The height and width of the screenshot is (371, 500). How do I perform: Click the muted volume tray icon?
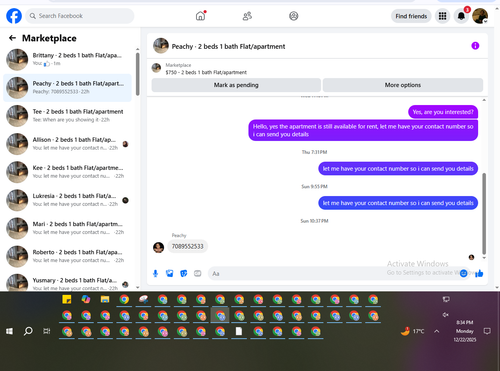[446, 315]
